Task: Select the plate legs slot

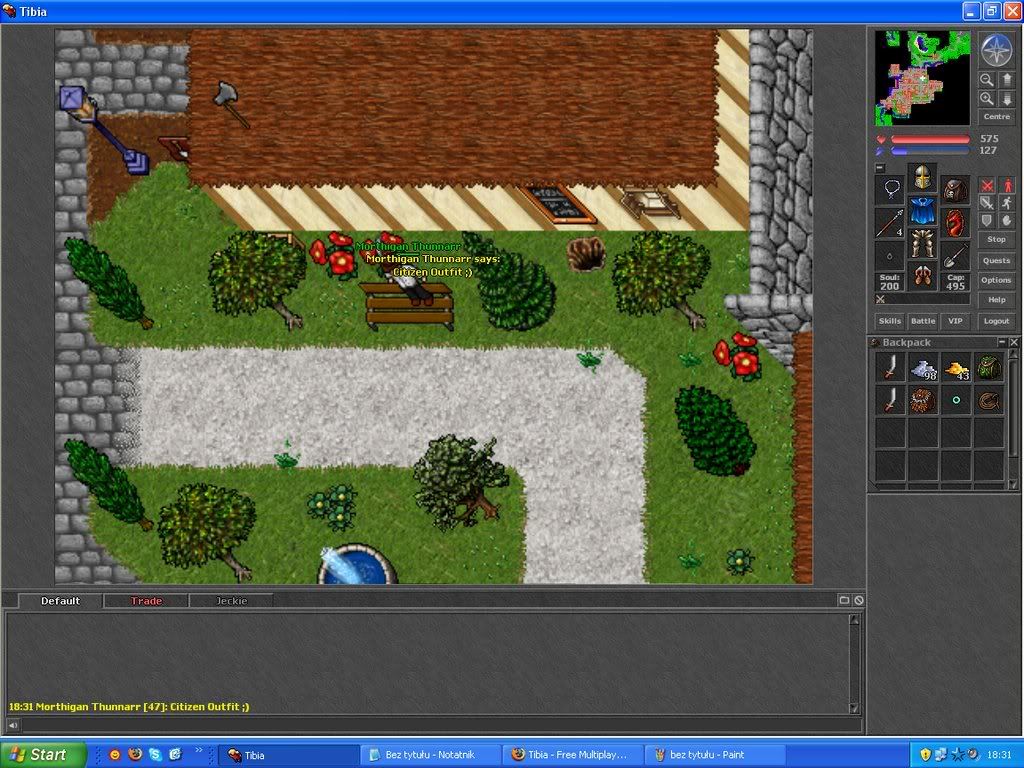Action: point(922,243)
